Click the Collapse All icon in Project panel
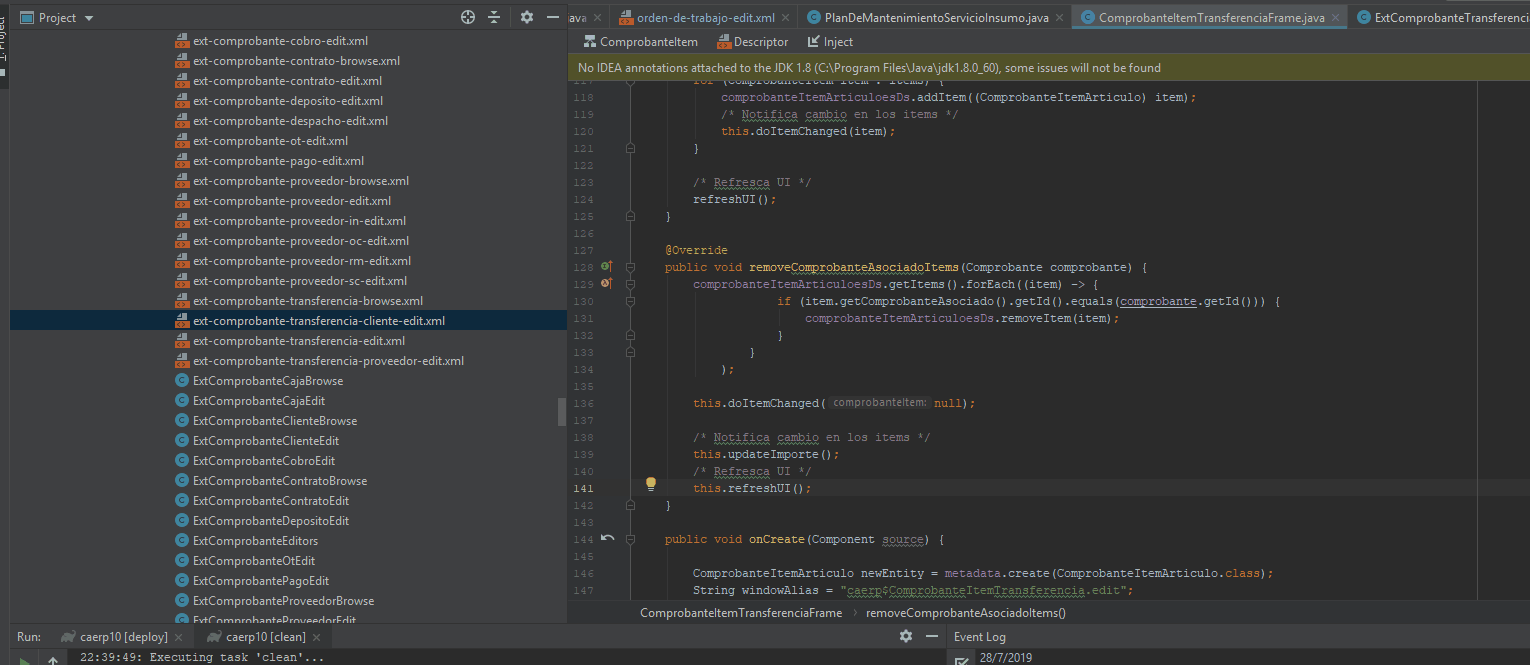1530x665 pixels. coord(494,18)
